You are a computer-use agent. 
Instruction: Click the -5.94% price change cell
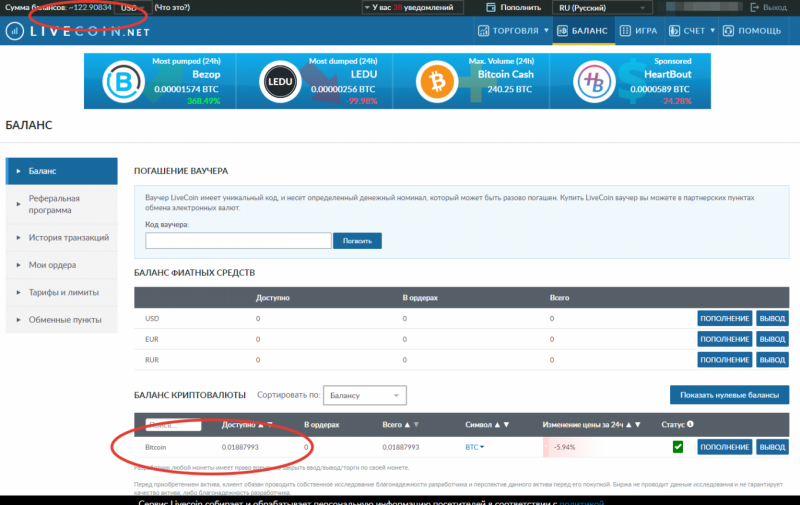pos(564,447)
